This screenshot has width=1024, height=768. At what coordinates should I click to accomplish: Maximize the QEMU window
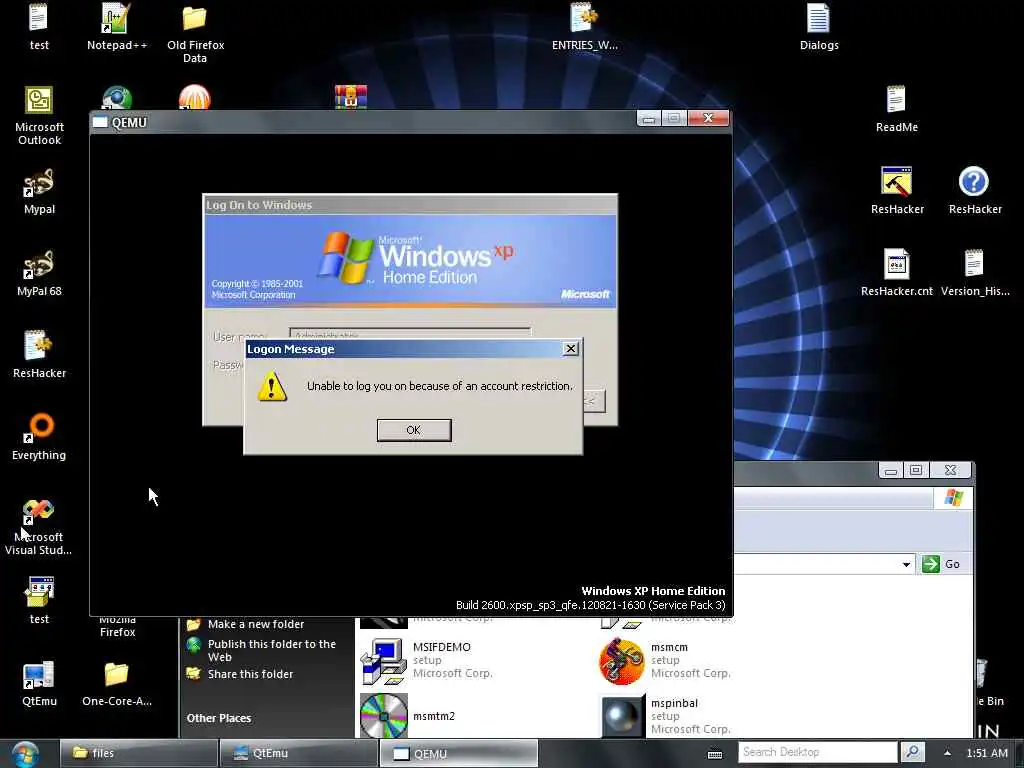coord(673,118)
